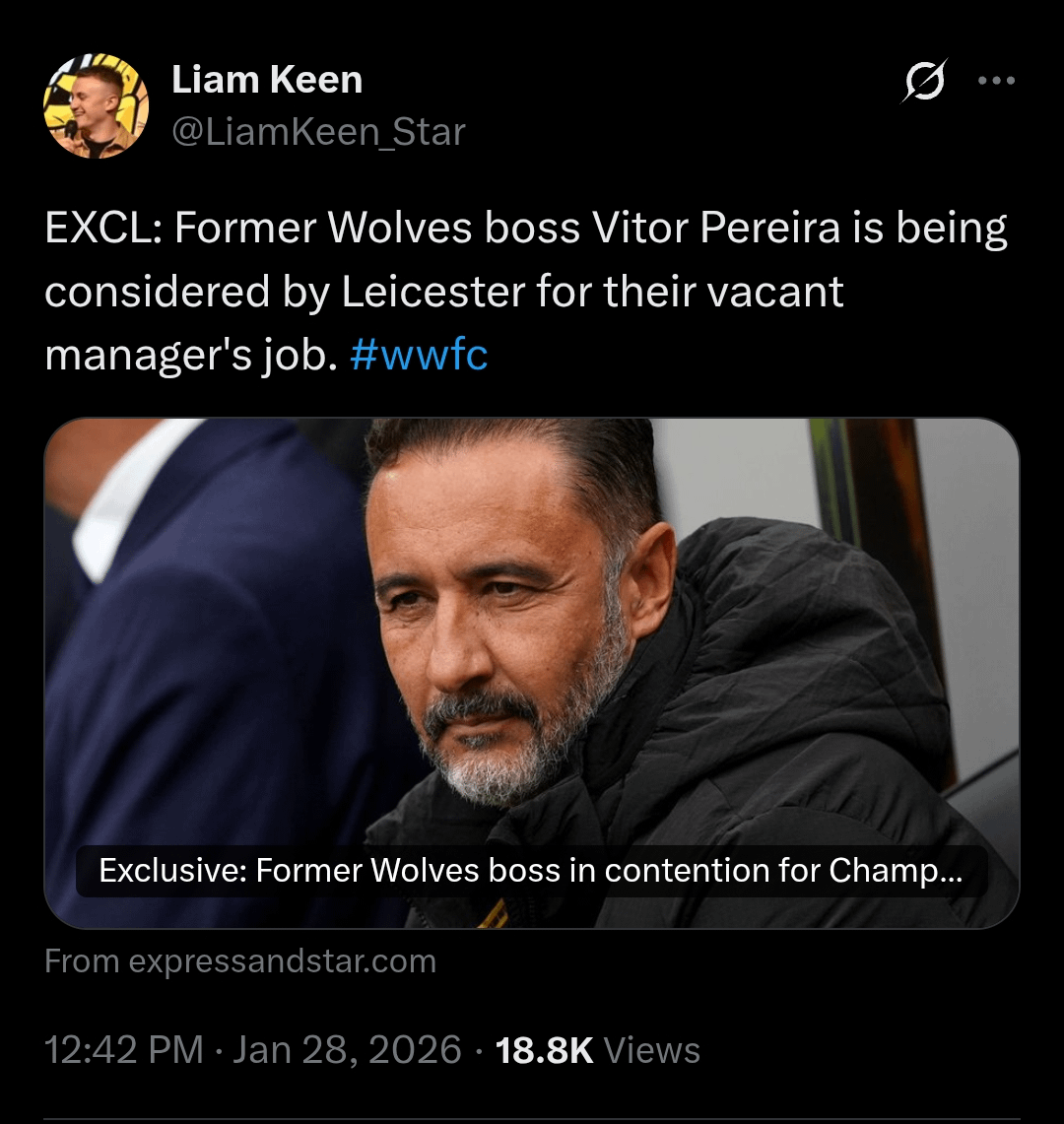Click the 12:42 PM timestamp

(x=124, y=1050)
